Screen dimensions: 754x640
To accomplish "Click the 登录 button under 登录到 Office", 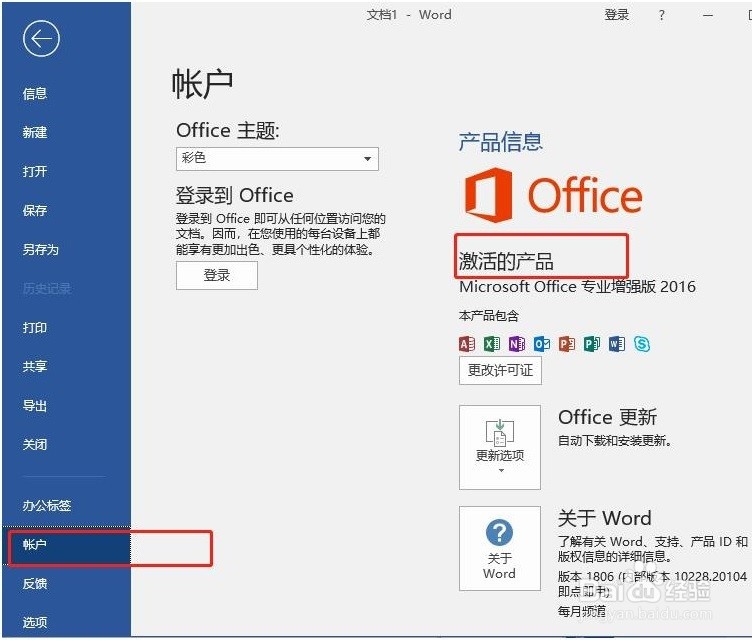I will [217, 276].
